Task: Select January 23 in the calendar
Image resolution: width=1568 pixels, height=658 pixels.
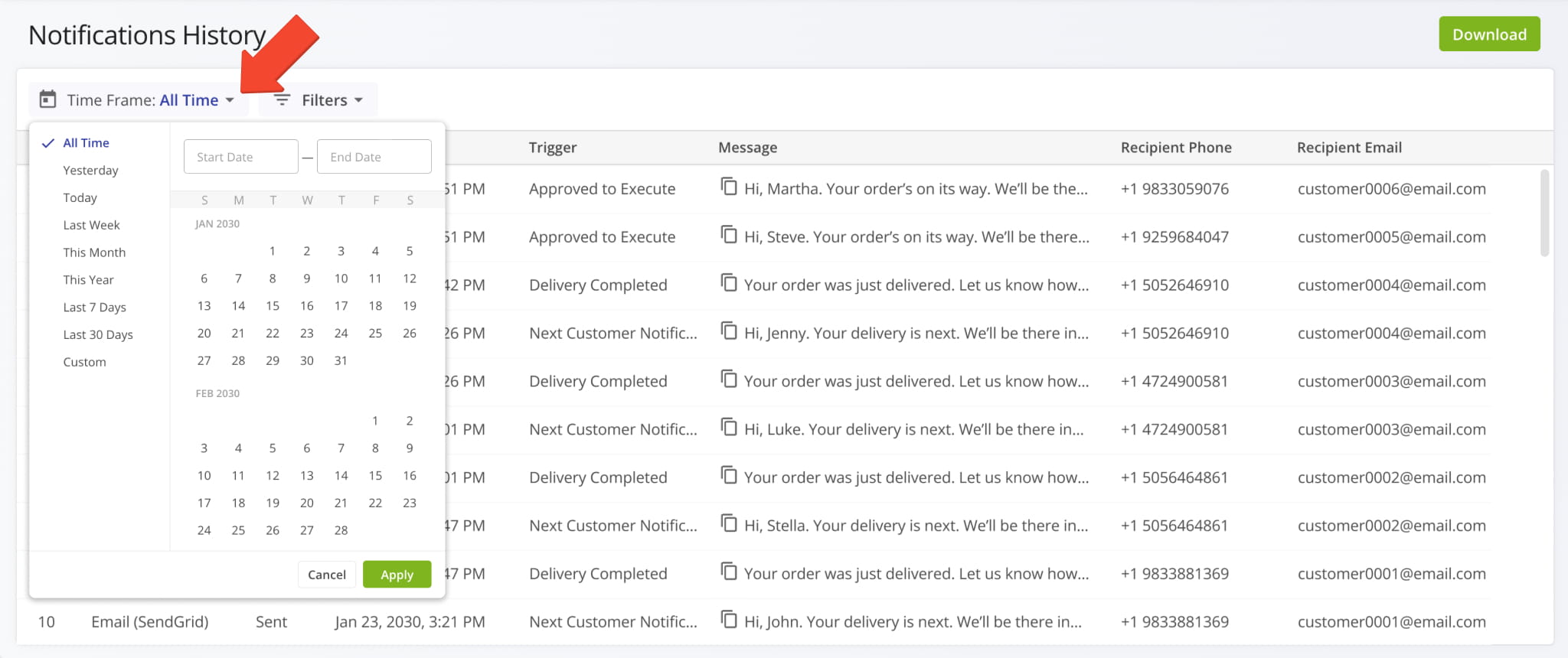Action: [x=307, y=334]
